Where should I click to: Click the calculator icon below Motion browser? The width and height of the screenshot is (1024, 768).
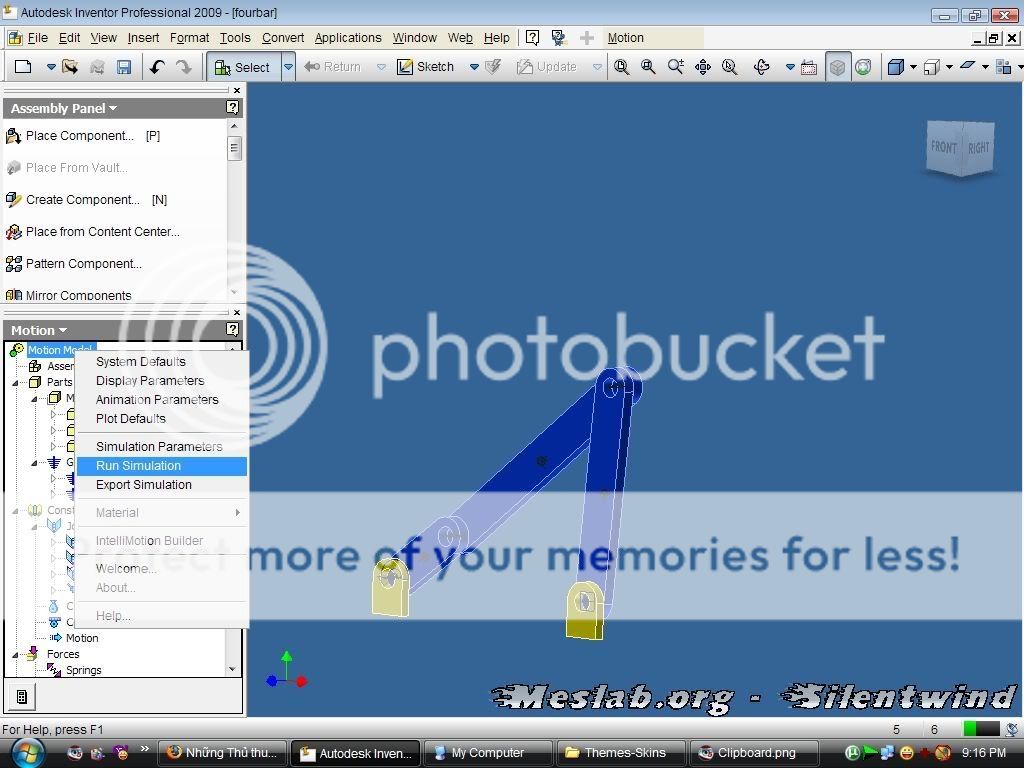[22, 697]
